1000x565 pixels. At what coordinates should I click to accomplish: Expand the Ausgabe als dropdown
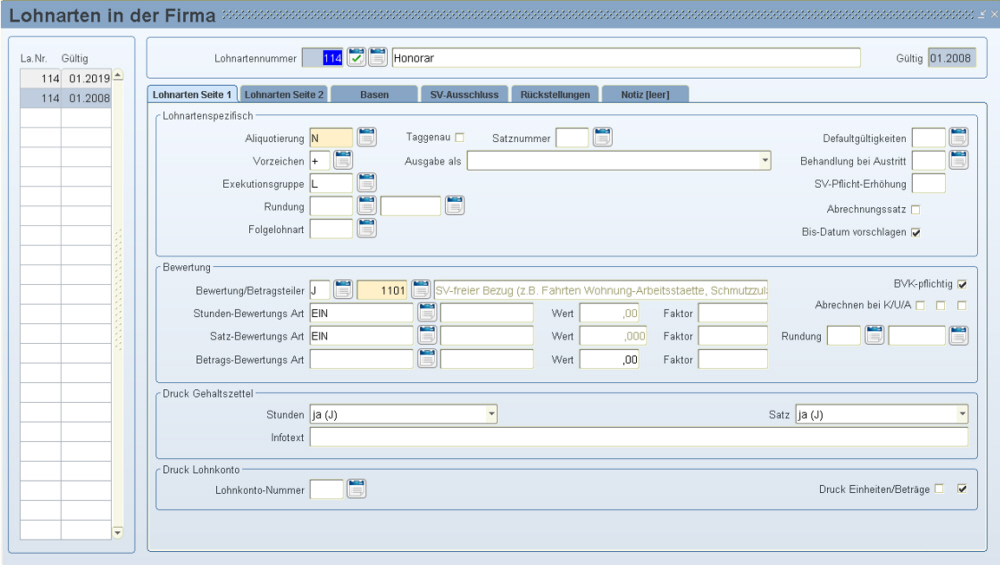point(765,160)
